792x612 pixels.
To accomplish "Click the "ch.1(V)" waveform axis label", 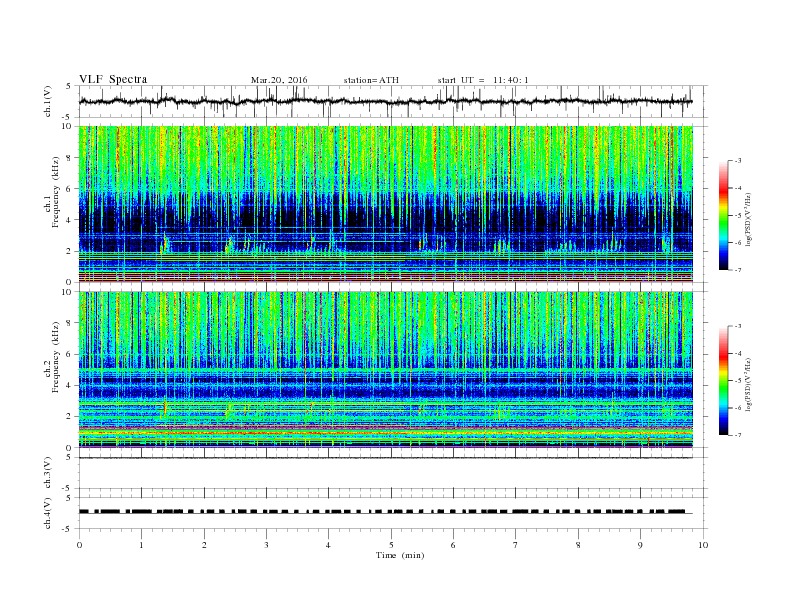I will (x=48, y=101).
